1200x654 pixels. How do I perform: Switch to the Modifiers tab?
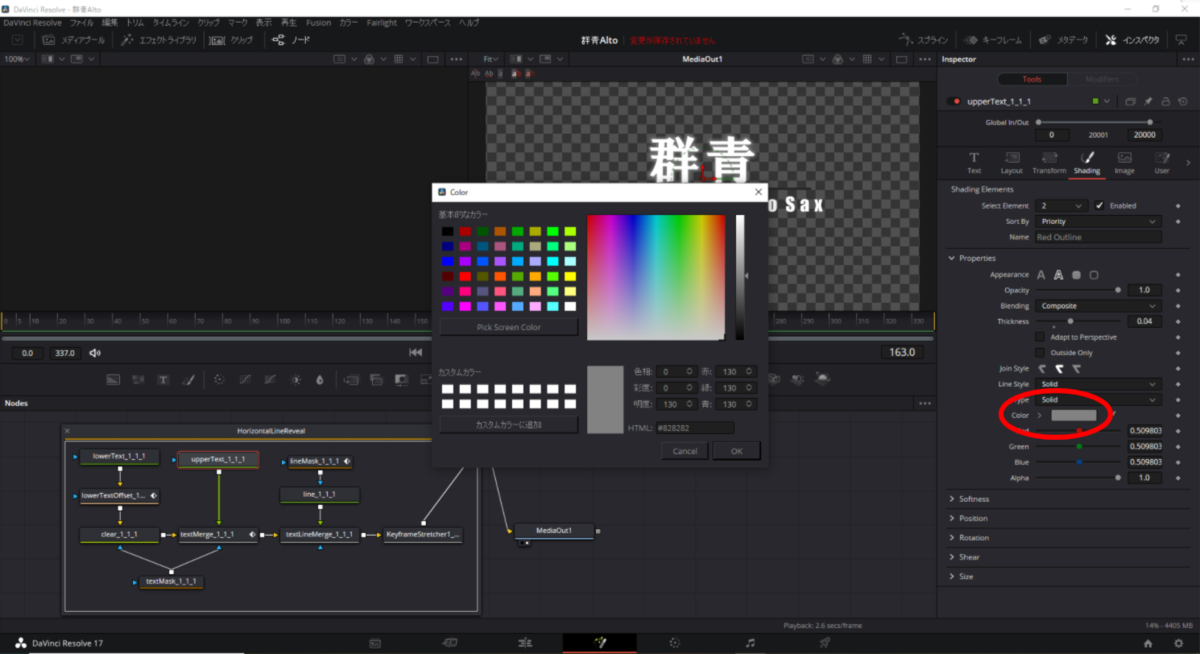[1101, 79]
